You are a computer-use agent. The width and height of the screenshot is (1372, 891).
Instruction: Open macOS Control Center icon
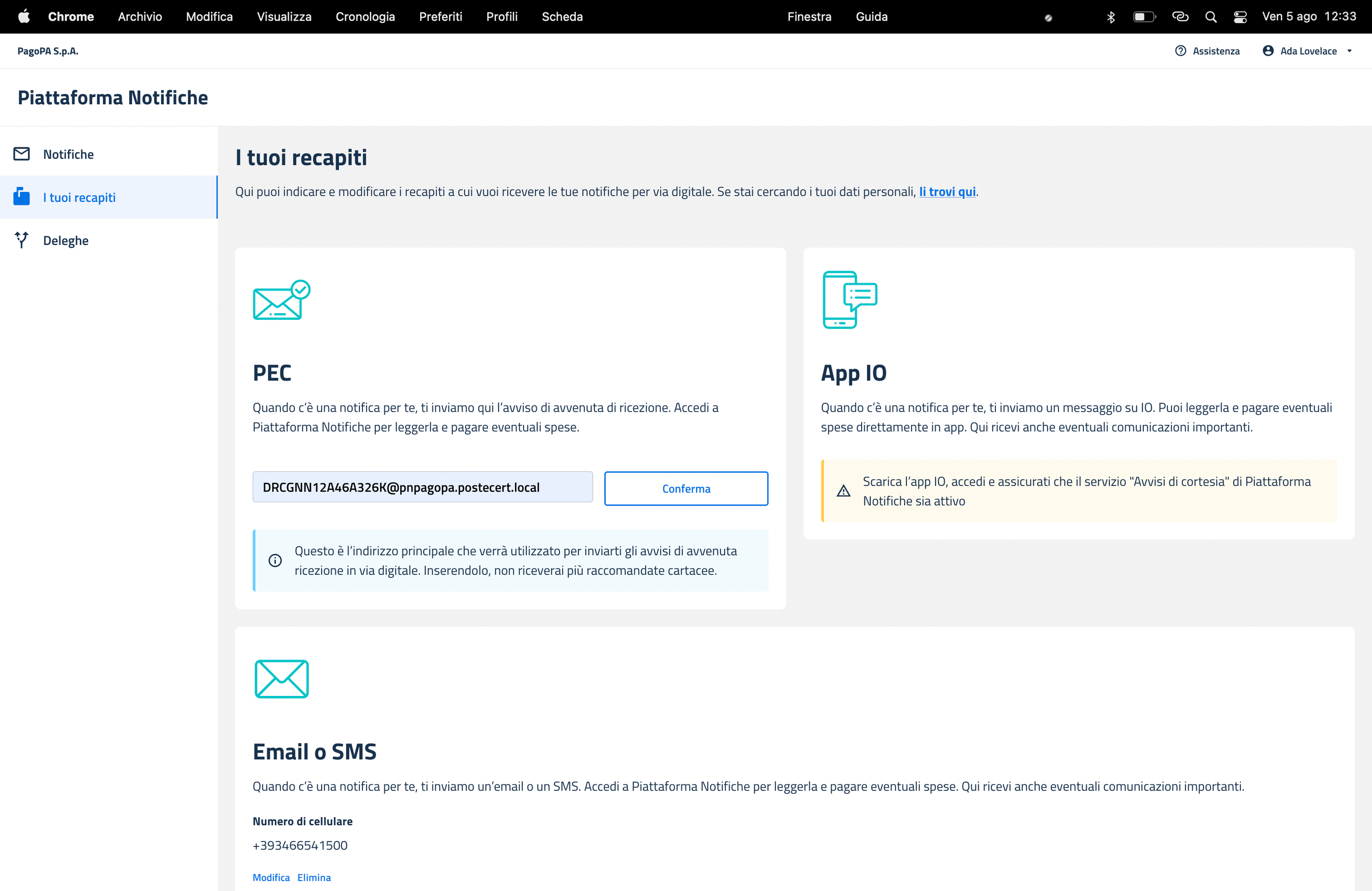[1240, 17]
